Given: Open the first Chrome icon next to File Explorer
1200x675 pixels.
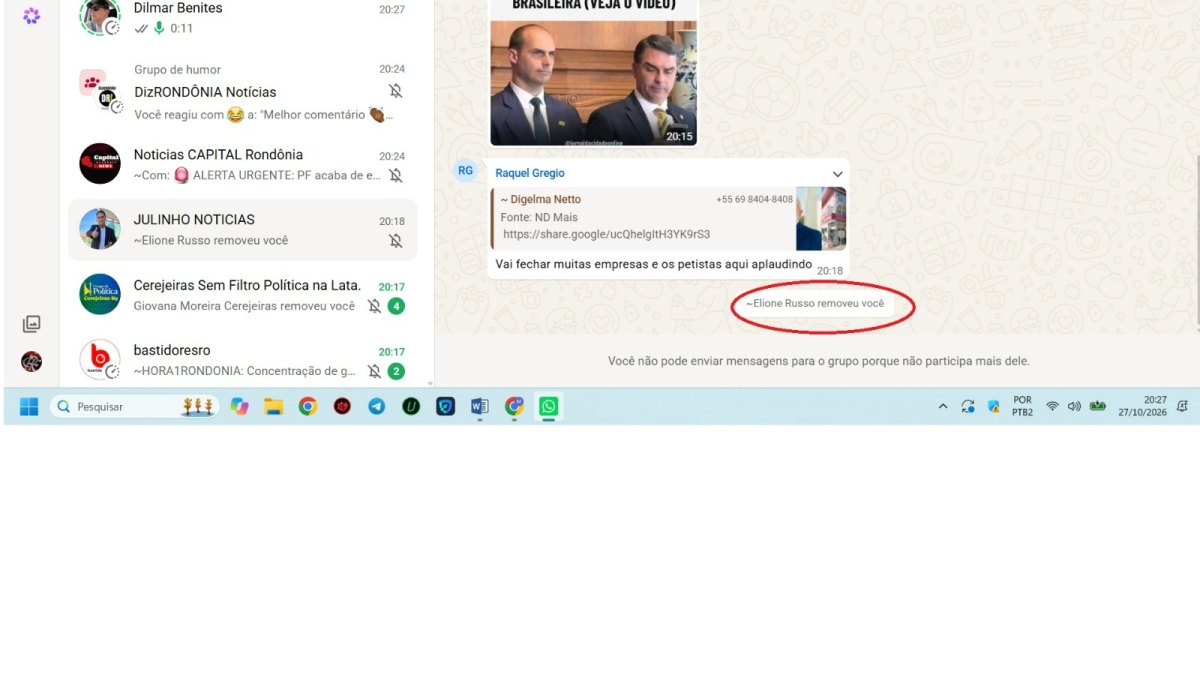Looking at the screenshot, I should 308,406.
